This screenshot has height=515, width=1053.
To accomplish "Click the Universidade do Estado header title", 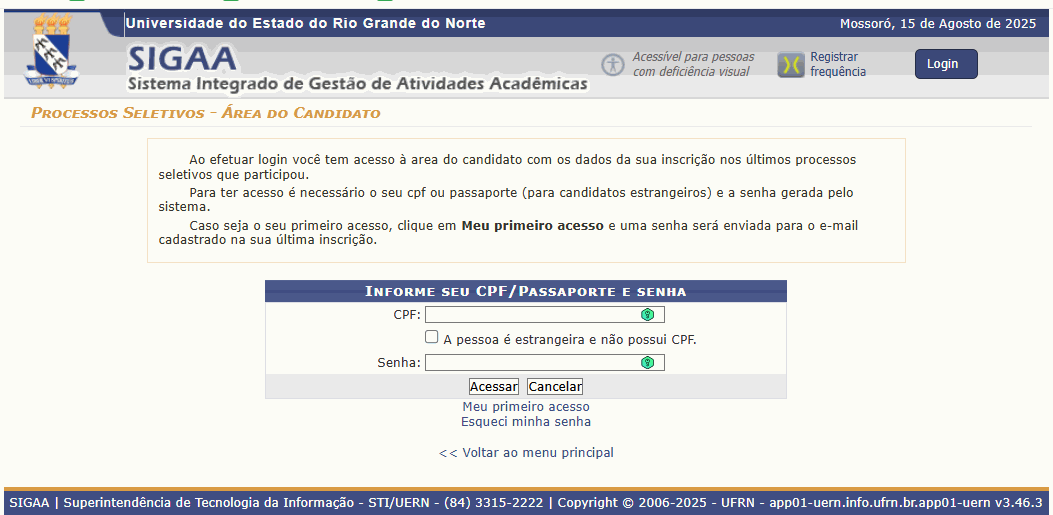I will 305,23.
